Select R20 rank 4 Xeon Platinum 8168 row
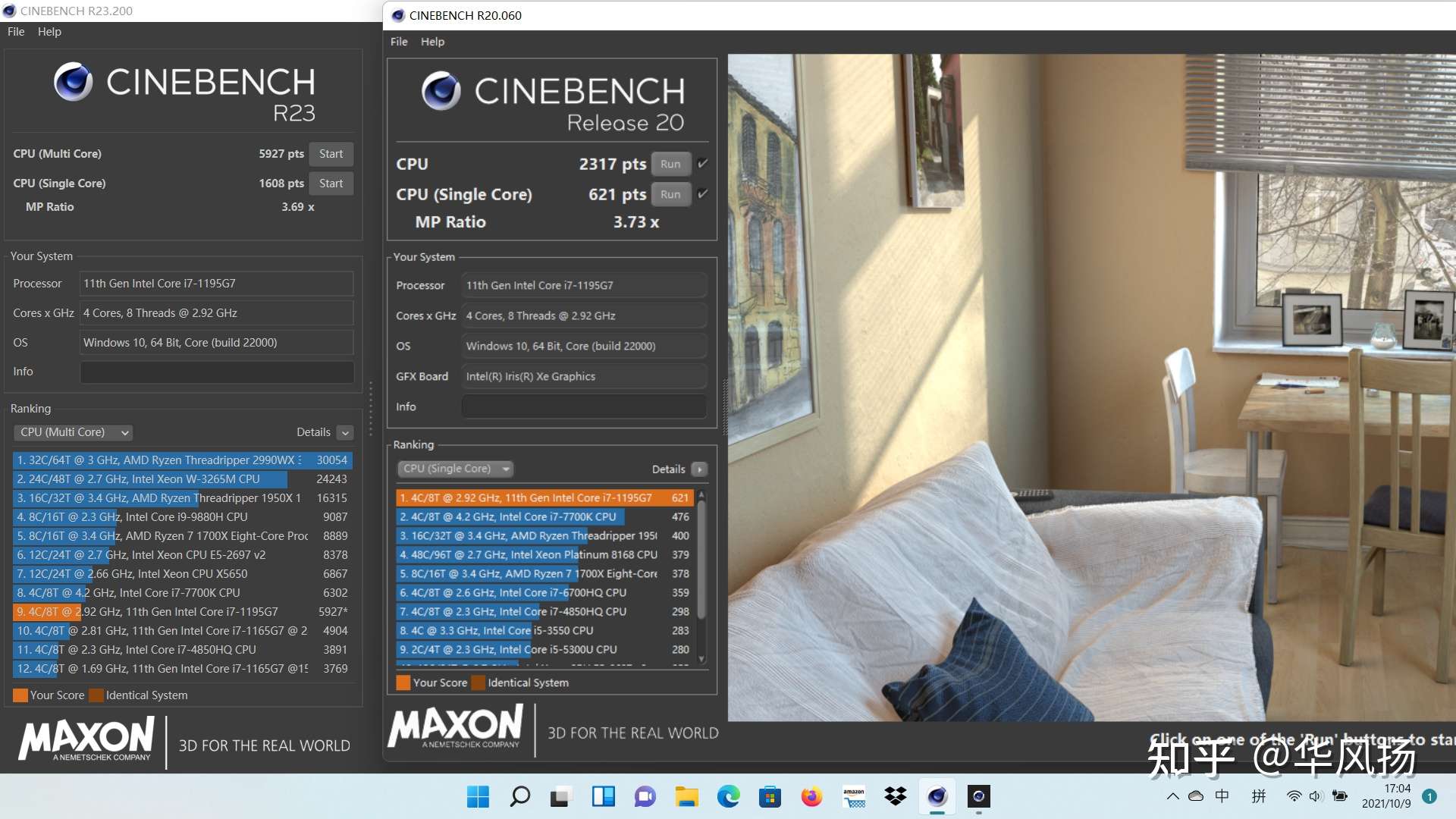Image resolution: width=1456 pixels, height=819 pixels. [x=544, y=555]
